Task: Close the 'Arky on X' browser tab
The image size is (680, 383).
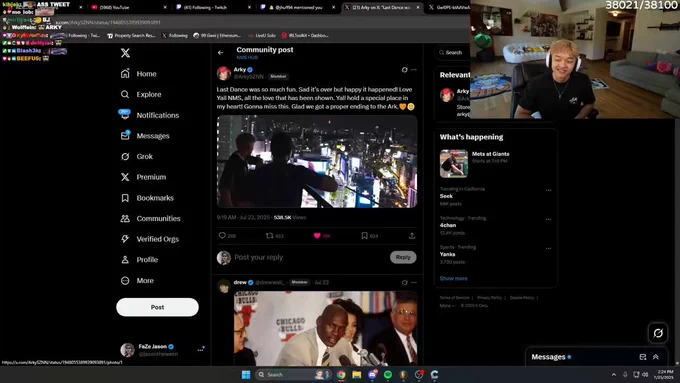Action: tap(418, 7)
